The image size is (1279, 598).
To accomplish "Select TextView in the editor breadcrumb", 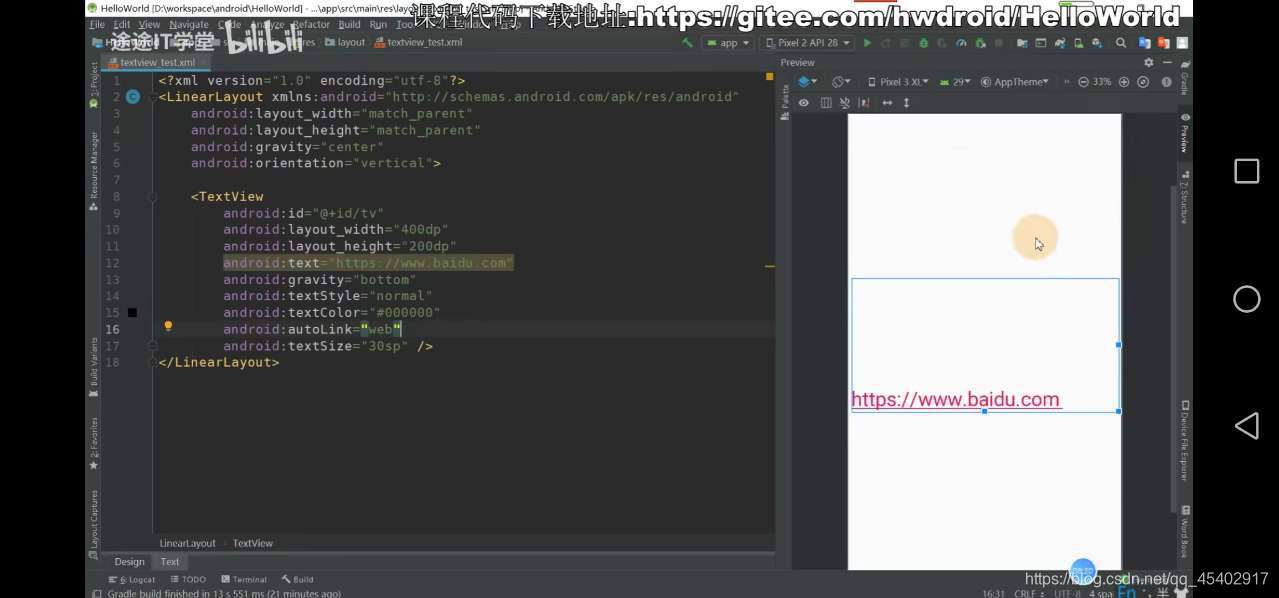I will coord(253,543).
